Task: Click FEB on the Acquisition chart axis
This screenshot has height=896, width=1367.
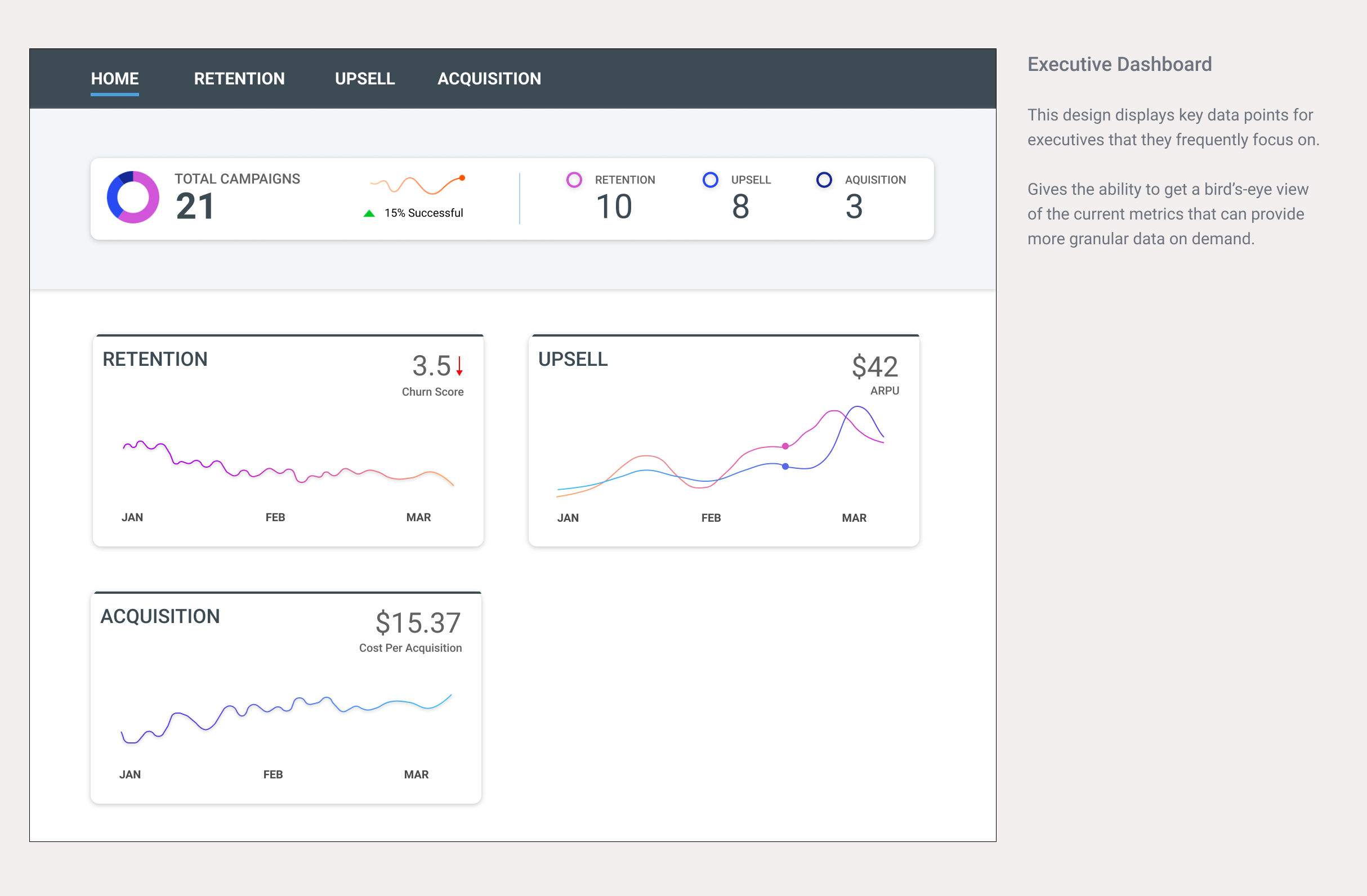Action: (x=273, y=775)
